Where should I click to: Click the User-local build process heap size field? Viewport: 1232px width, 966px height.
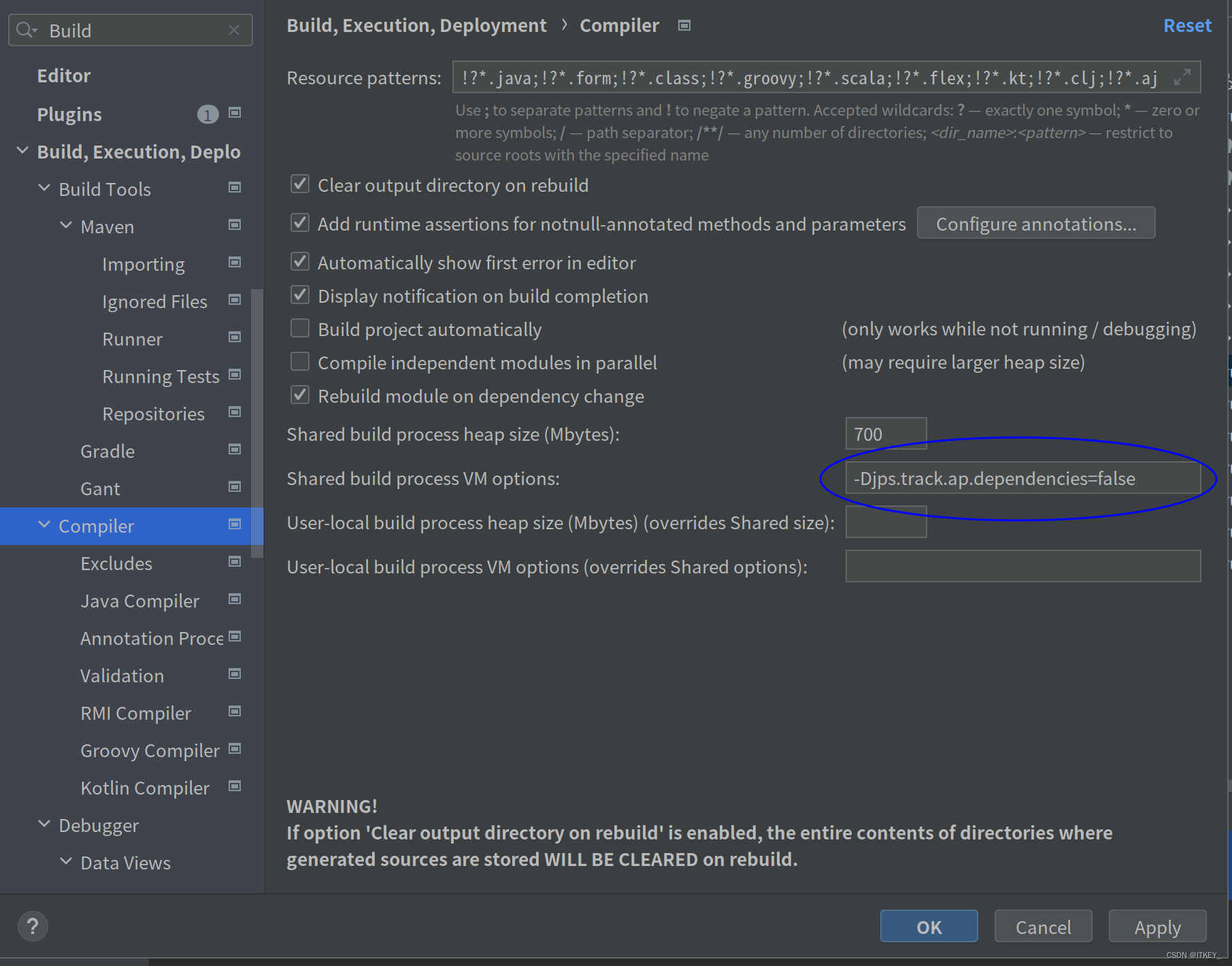(x=886, y=522)
